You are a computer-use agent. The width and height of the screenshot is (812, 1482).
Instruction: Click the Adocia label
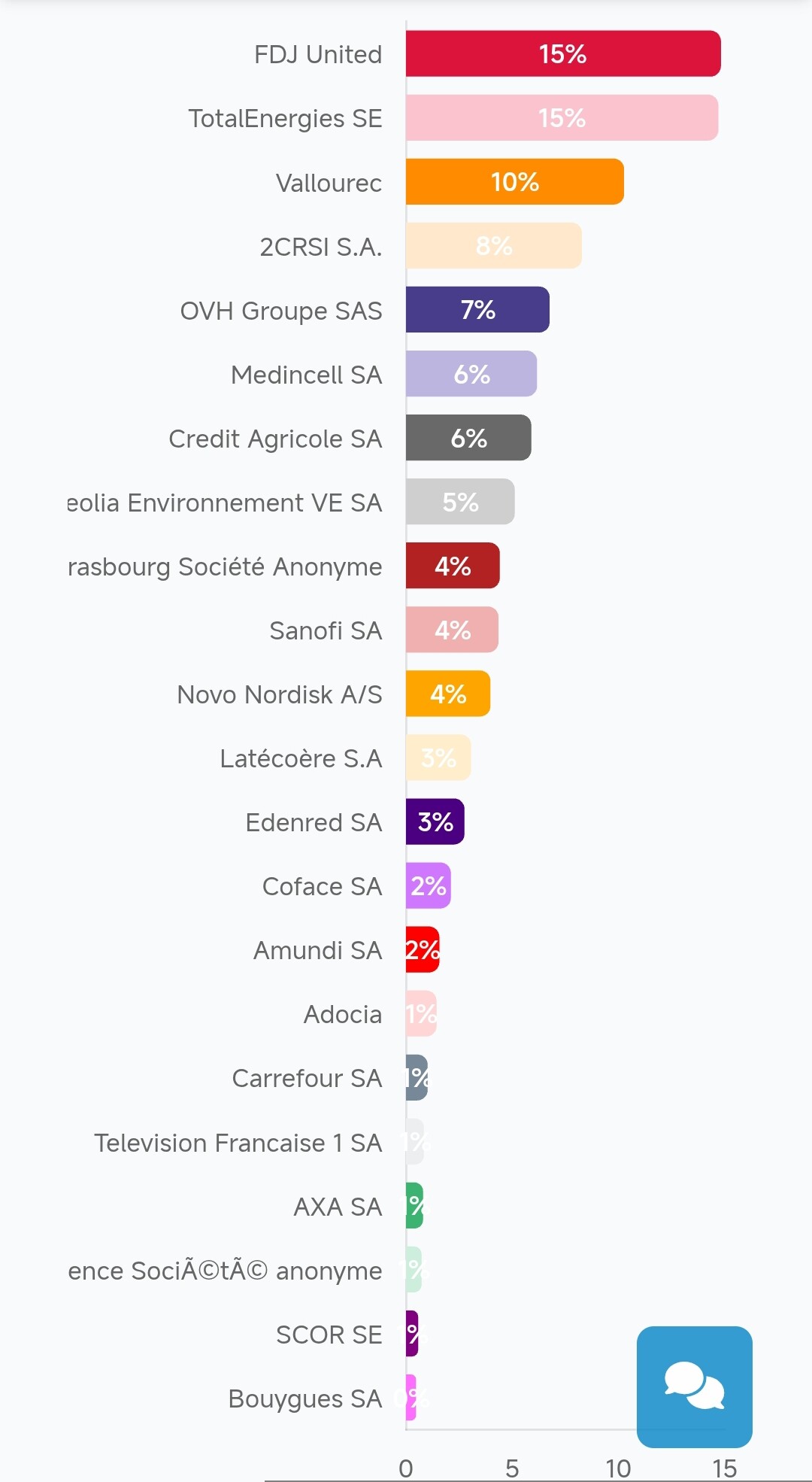342,1014
